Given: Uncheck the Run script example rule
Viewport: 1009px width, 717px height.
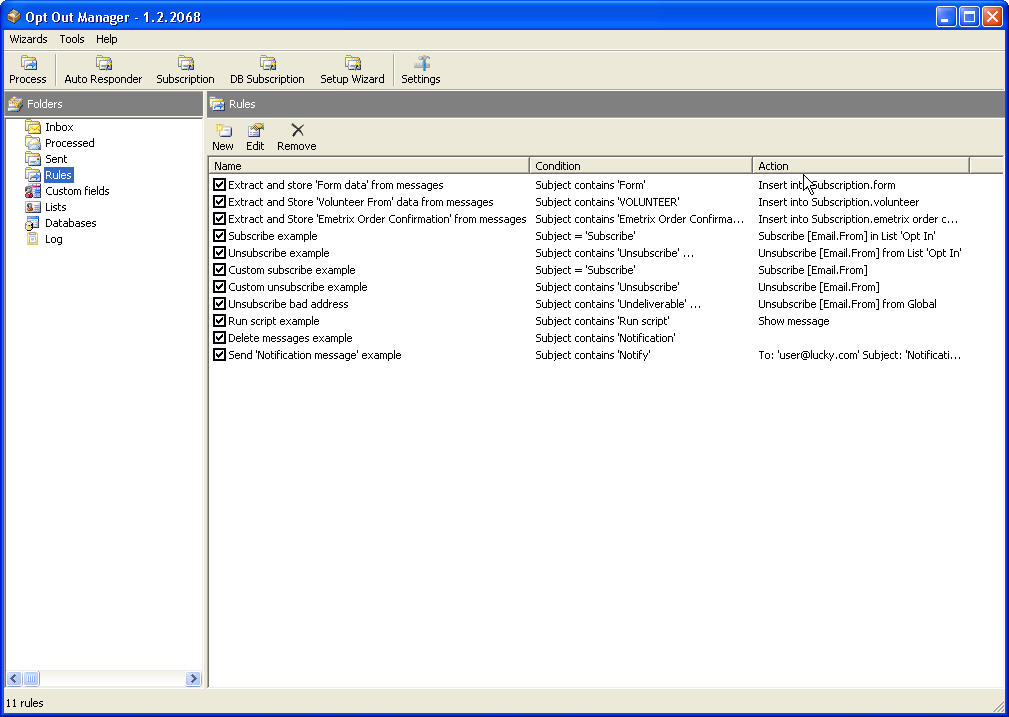Looking at the screenshot, I should point(219,321).
